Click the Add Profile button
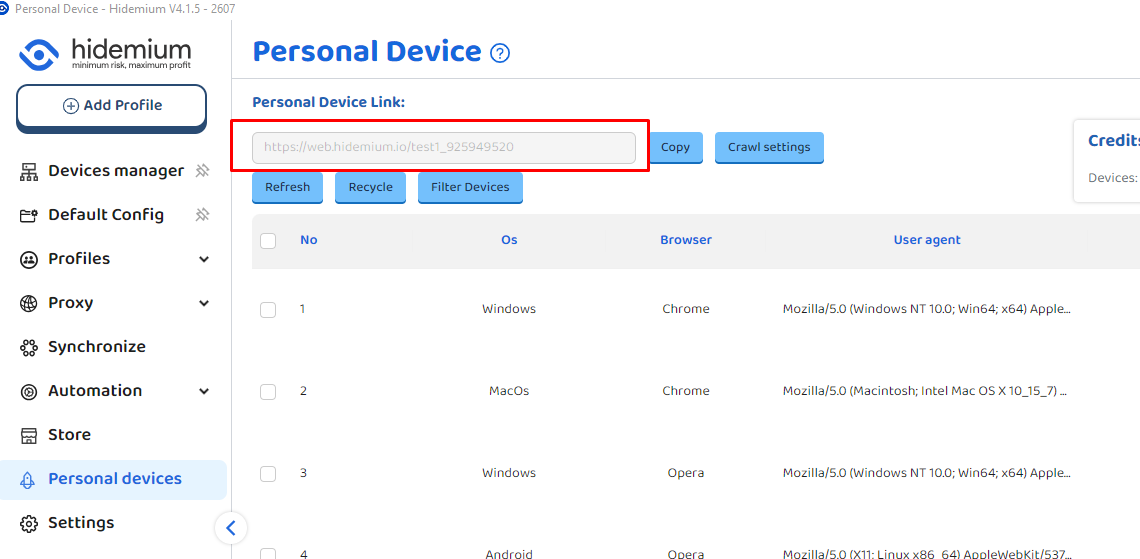This screenshot has height=559, width=1140. pos(111,106)
